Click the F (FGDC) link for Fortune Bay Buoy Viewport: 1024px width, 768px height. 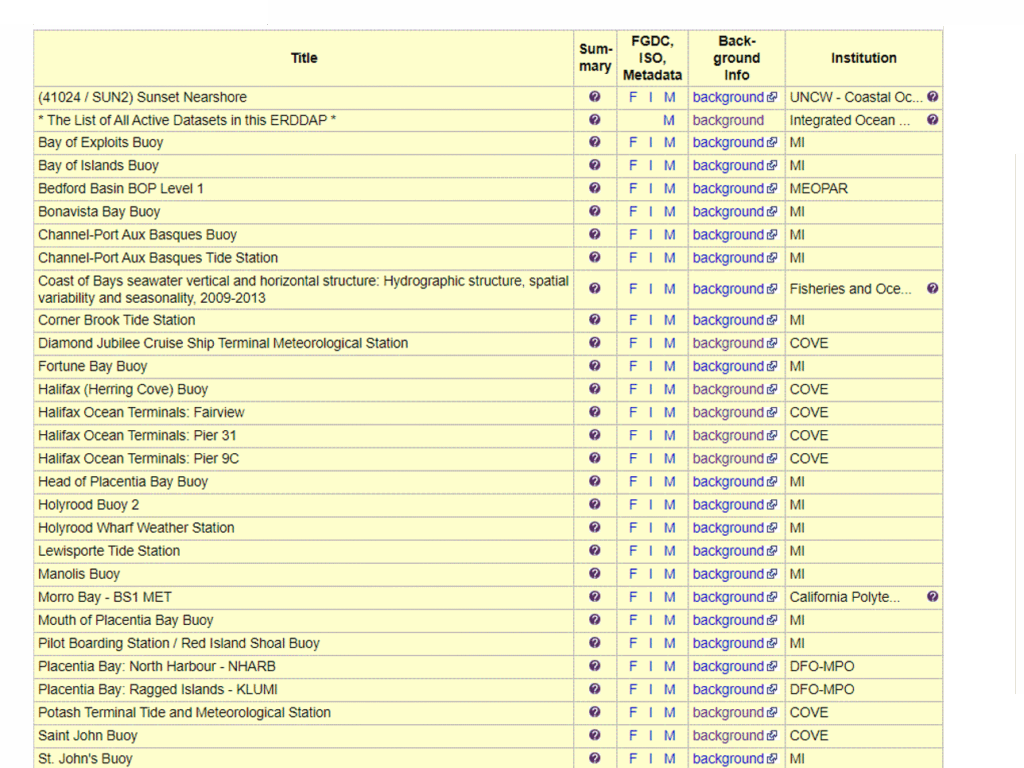[x=632, y=367]
